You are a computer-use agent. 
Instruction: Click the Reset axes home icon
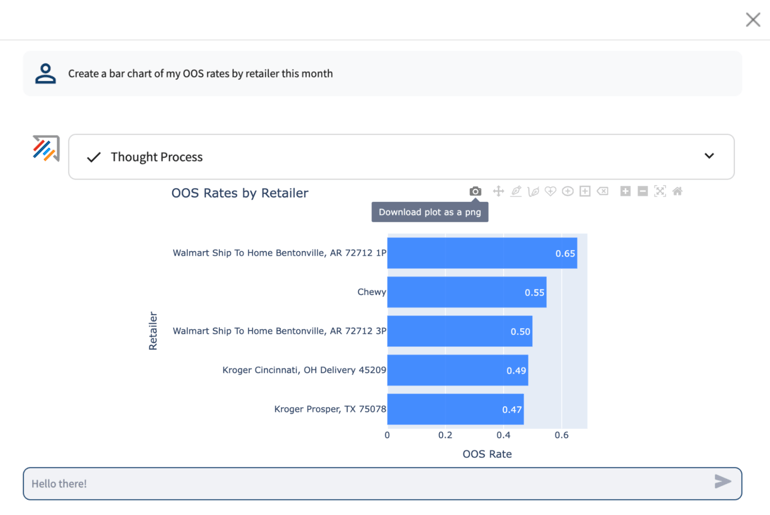(x=677, y=191)
